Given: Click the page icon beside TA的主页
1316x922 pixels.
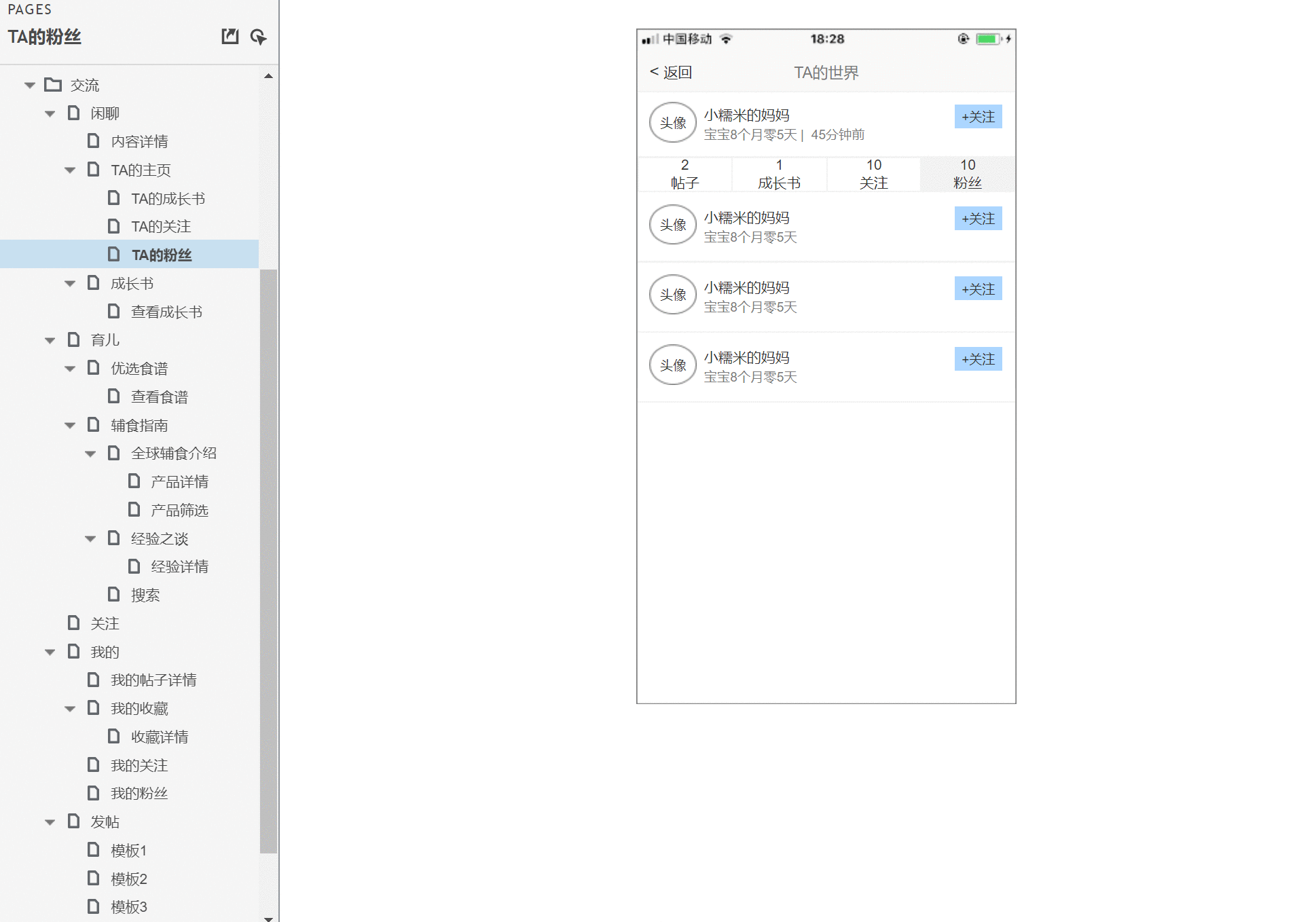Looking at the screenshot, I should point(94,169).
